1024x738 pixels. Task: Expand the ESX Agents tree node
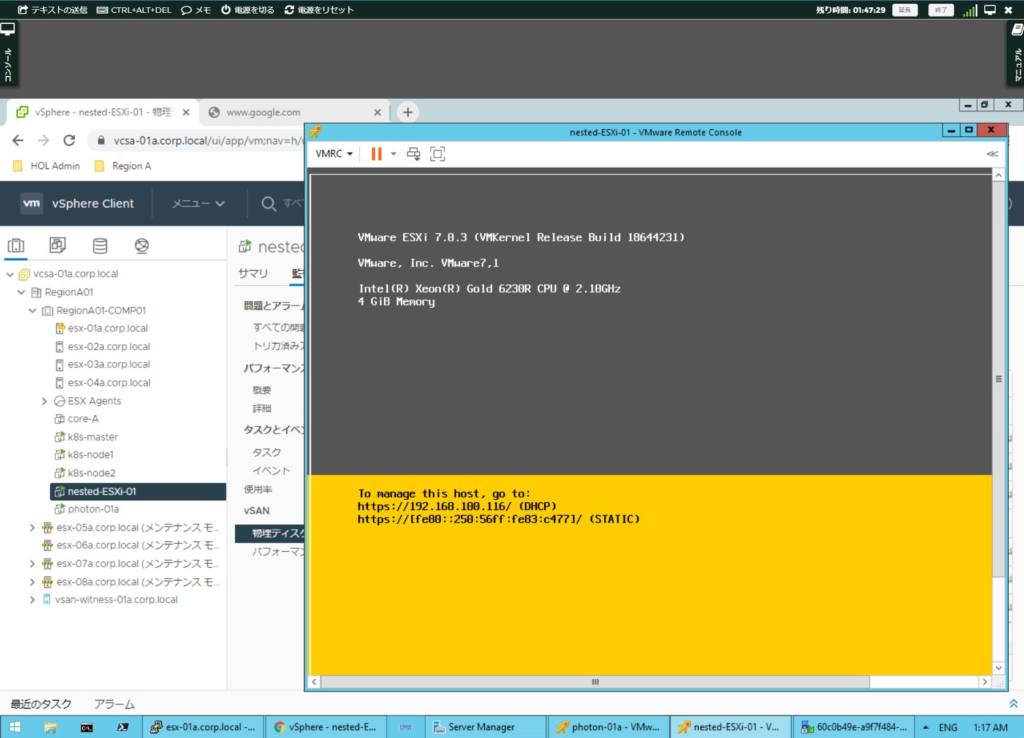pos(44,400)
